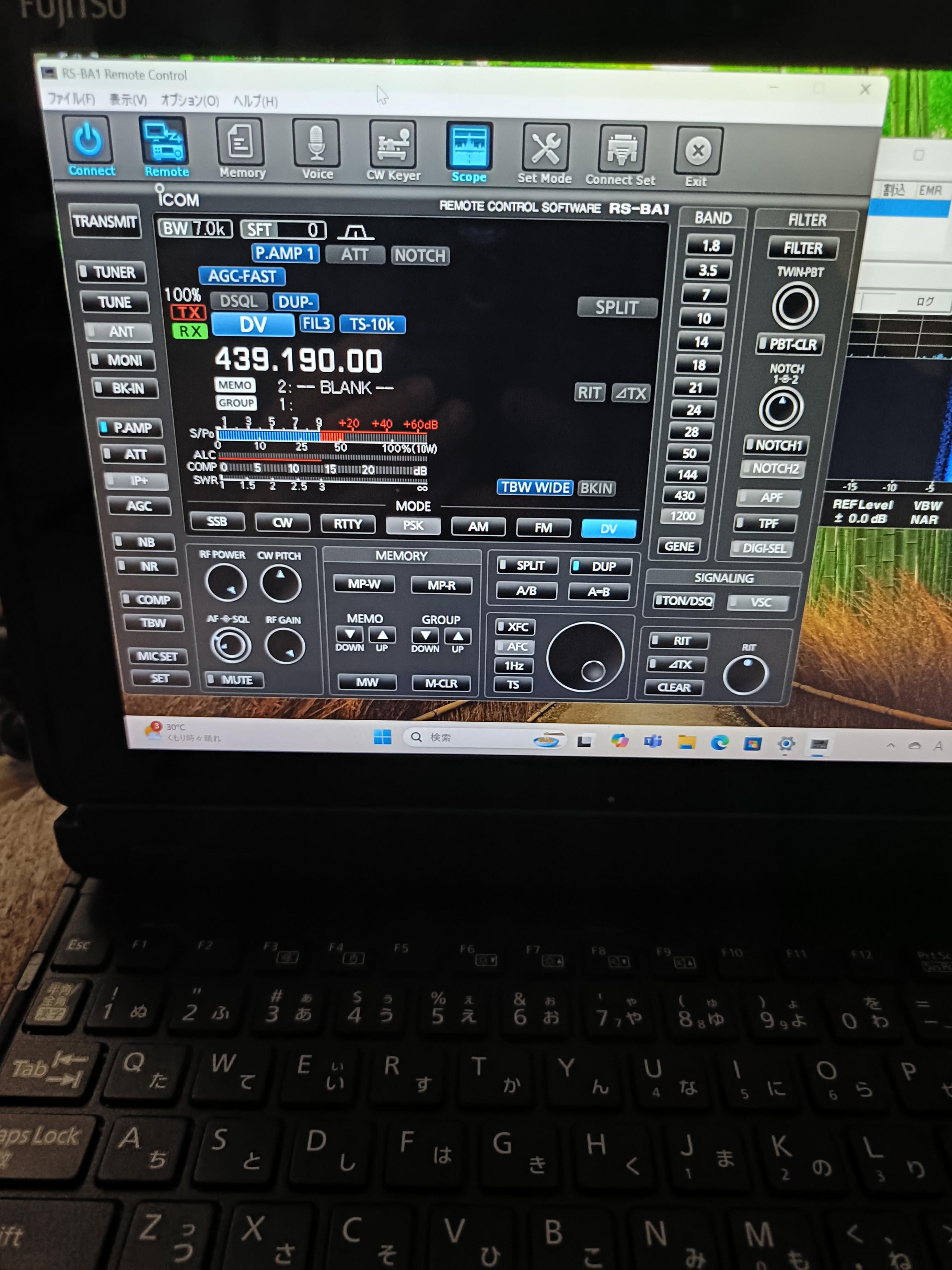Select the 144 band button
The image size is (952, 1270).
point(687,475)
